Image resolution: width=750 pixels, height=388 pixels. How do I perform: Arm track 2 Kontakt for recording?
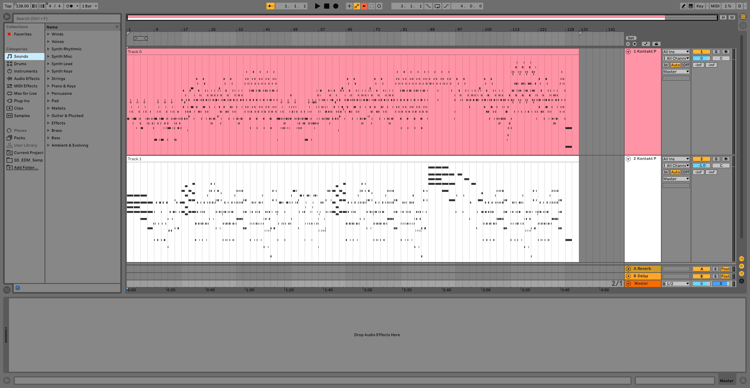pos(725,159)
